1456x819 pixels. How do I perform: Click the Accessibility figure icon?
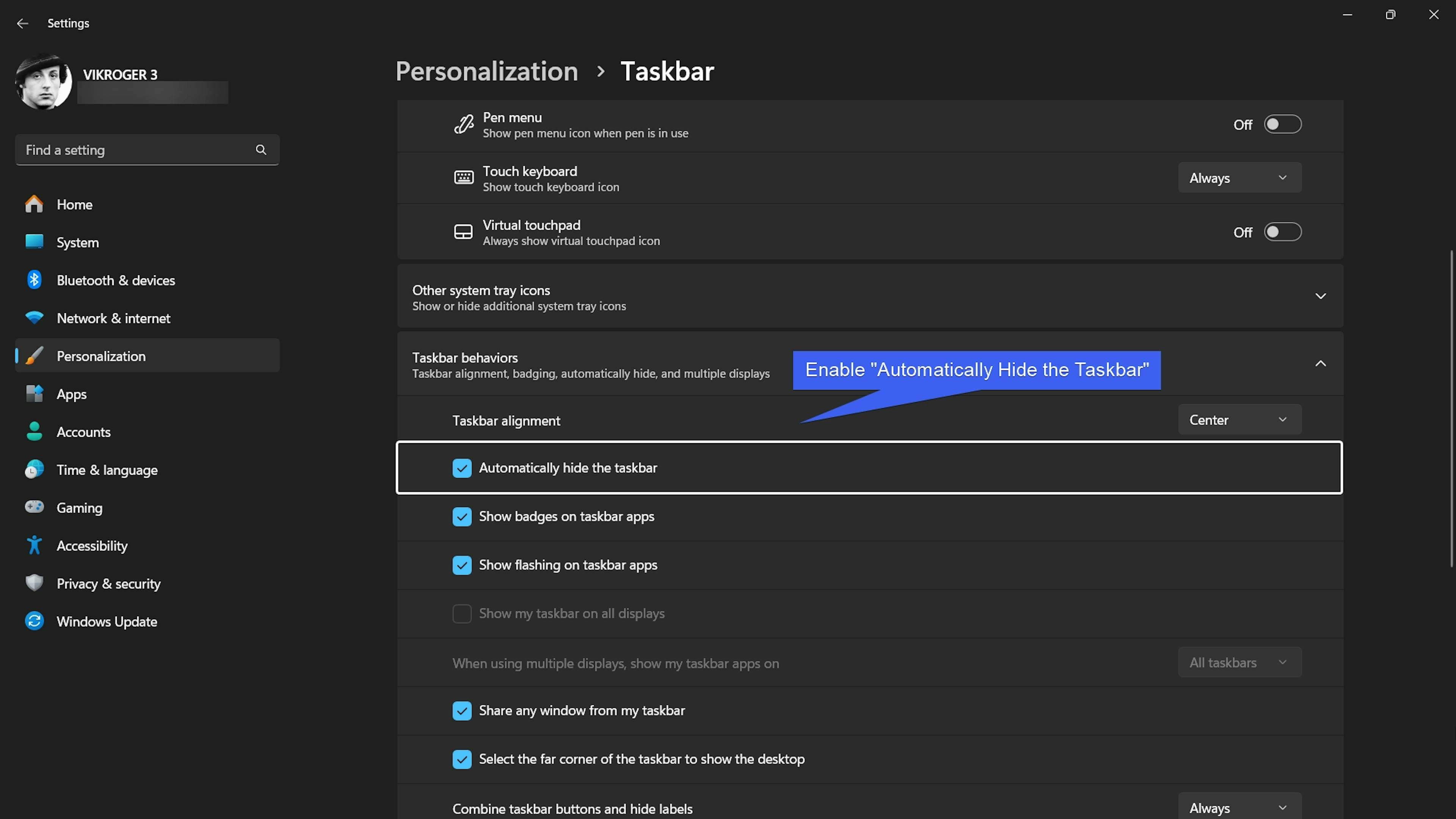[34, 545]
